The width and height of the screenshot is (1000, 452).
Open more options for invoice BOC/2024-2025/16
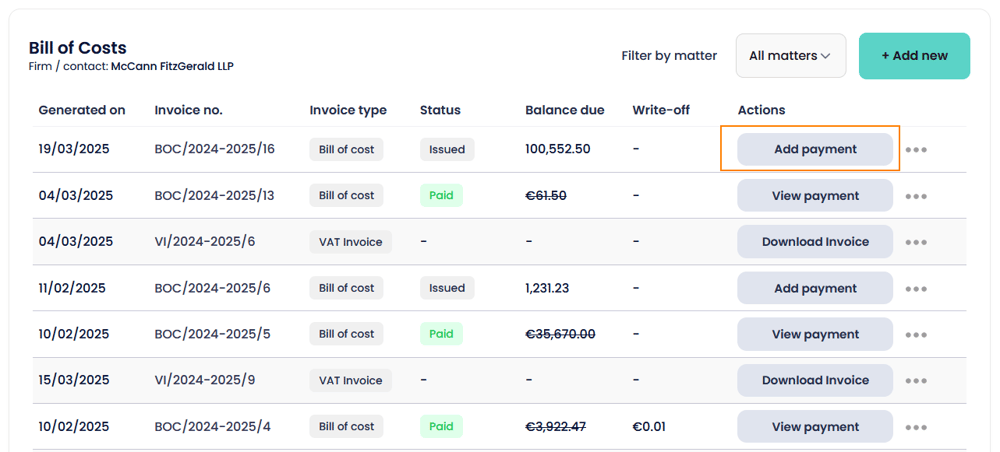coord(916,150)
